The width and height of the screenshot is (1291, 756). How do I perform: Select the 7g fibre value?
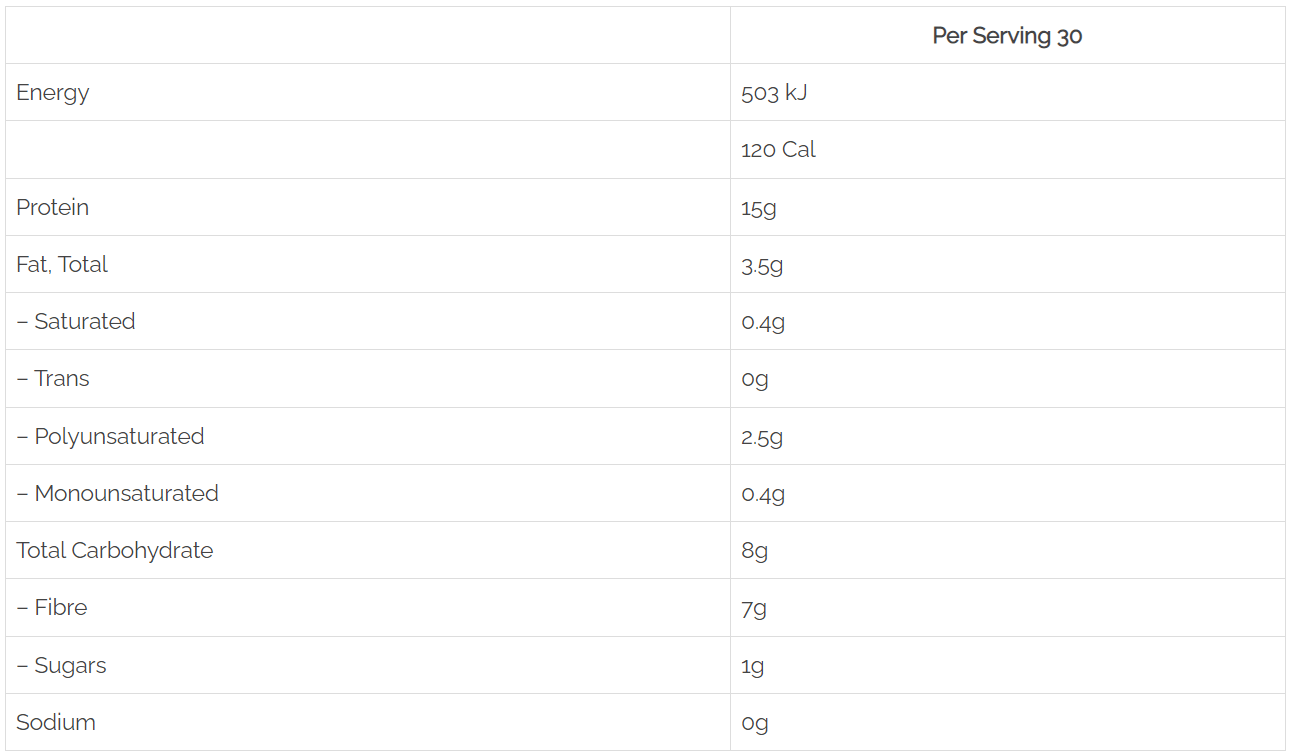754,608
